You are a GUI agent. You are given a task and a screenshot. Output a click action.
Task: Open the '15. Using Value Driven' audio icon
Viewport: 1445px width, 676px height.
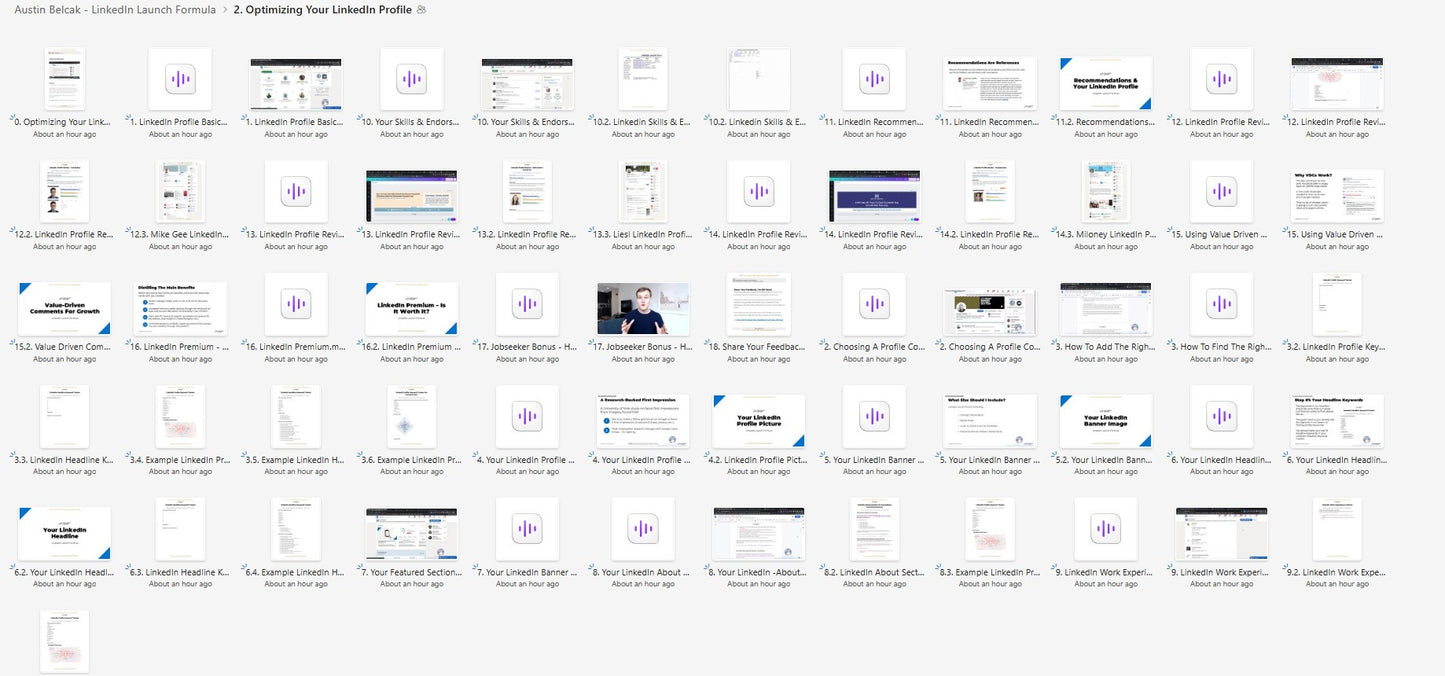pos(1221,191)
